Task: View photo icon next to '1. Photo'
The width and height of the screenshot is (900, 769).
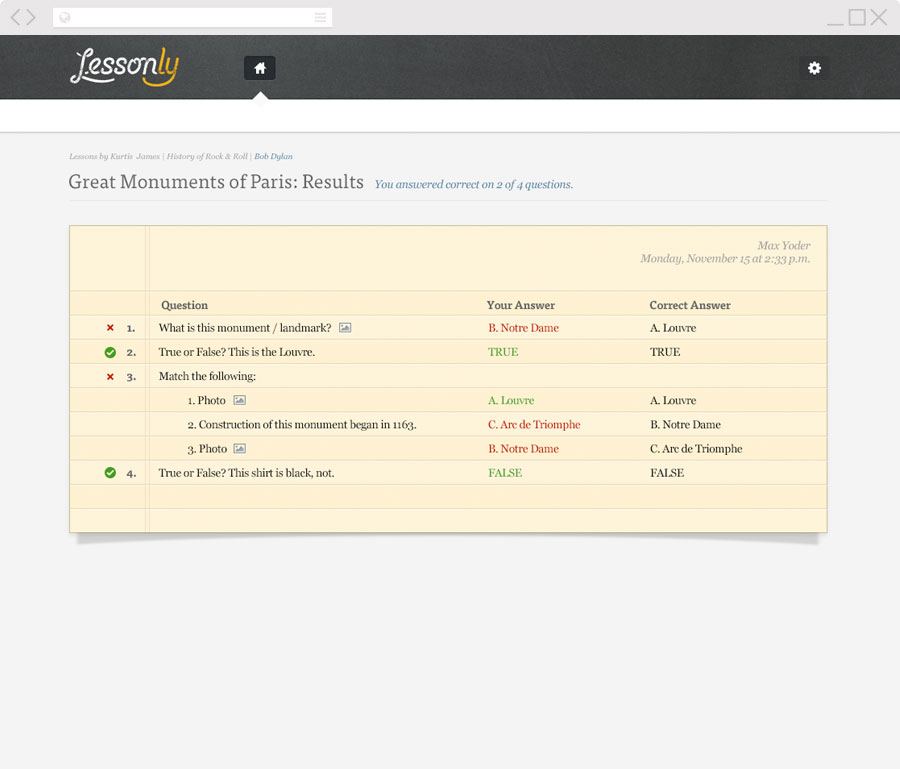Action: coord(239,400)
